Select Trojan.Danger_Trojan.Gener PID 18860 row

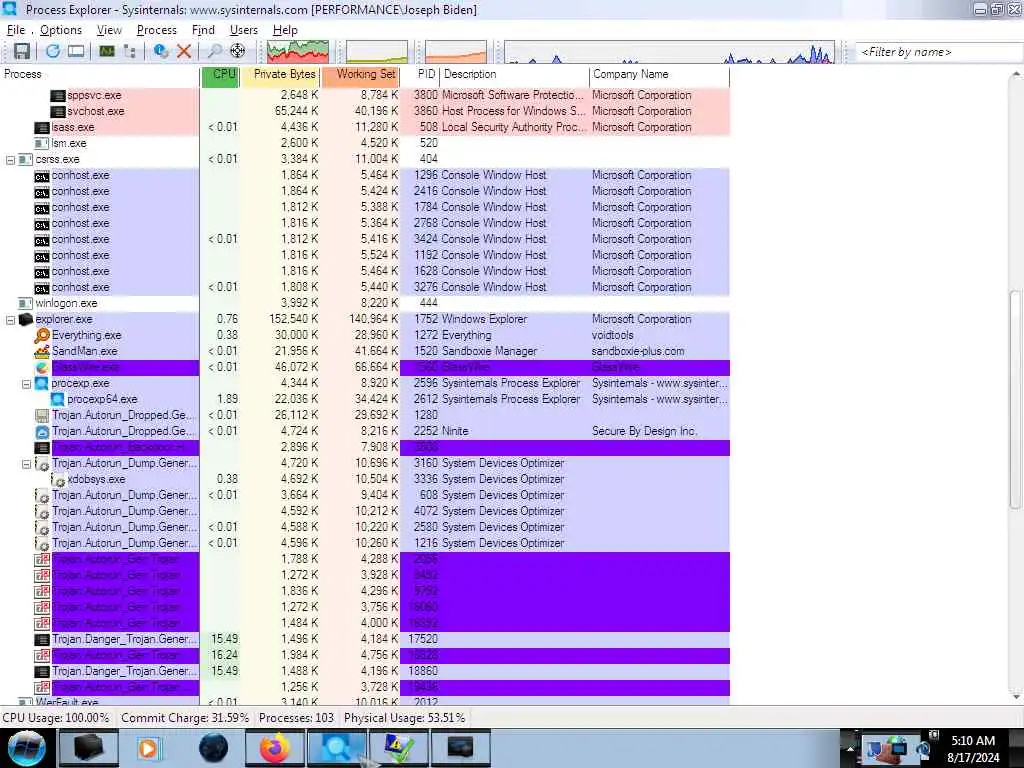(364, 671)
